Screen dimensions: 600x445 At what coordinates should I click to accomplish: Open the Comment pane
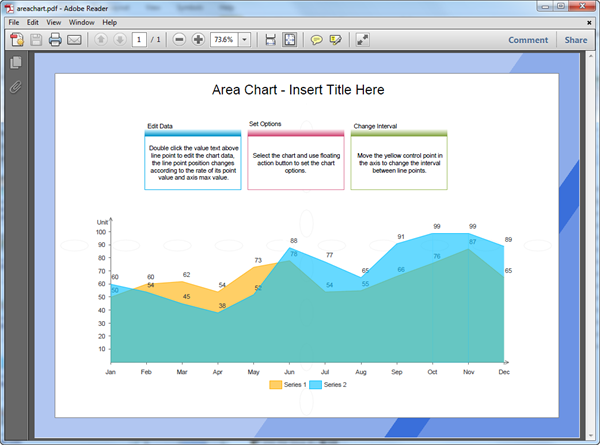528,40
